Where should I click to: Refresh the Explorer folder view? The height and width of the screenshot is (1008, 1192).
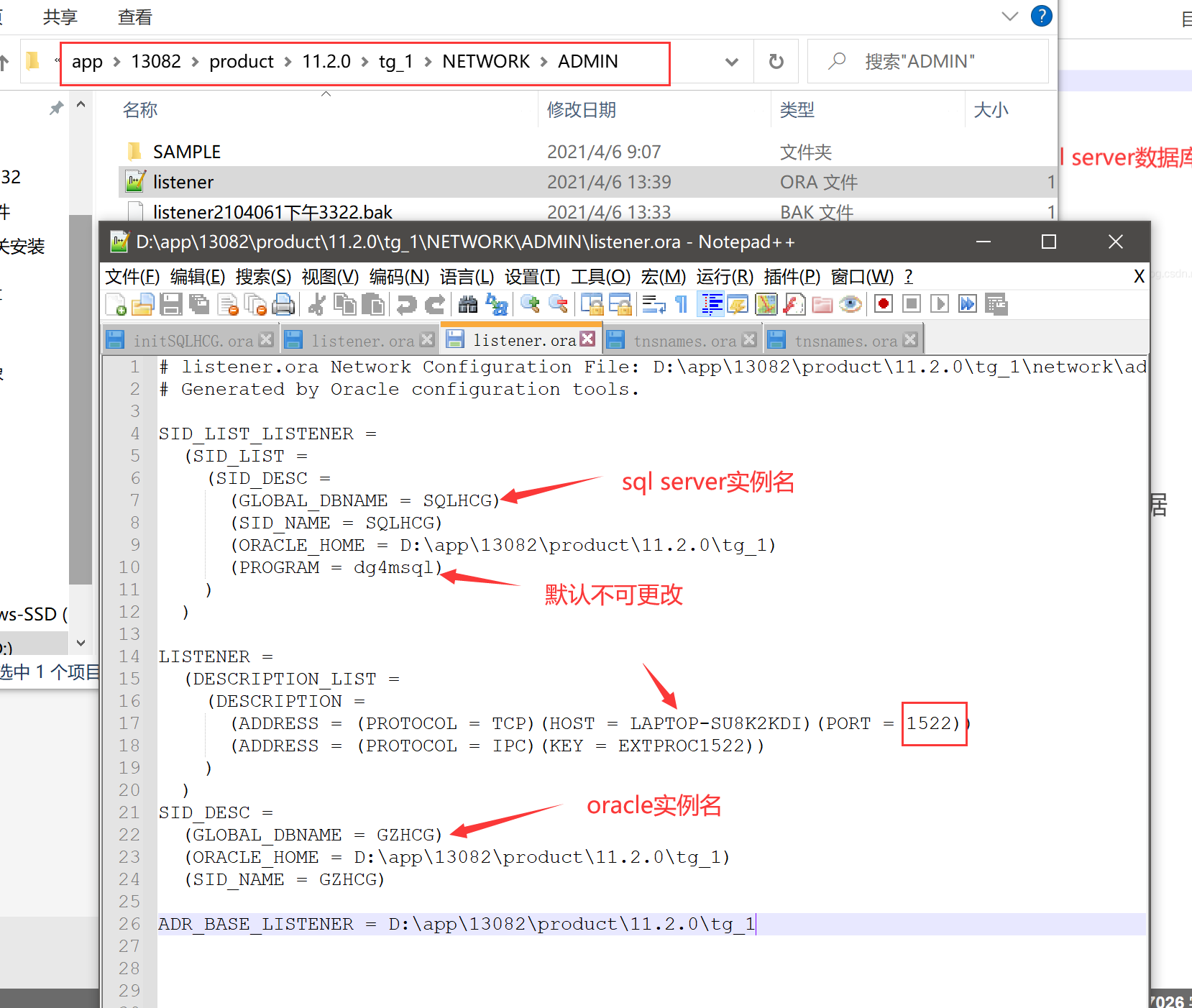[776, 62]
